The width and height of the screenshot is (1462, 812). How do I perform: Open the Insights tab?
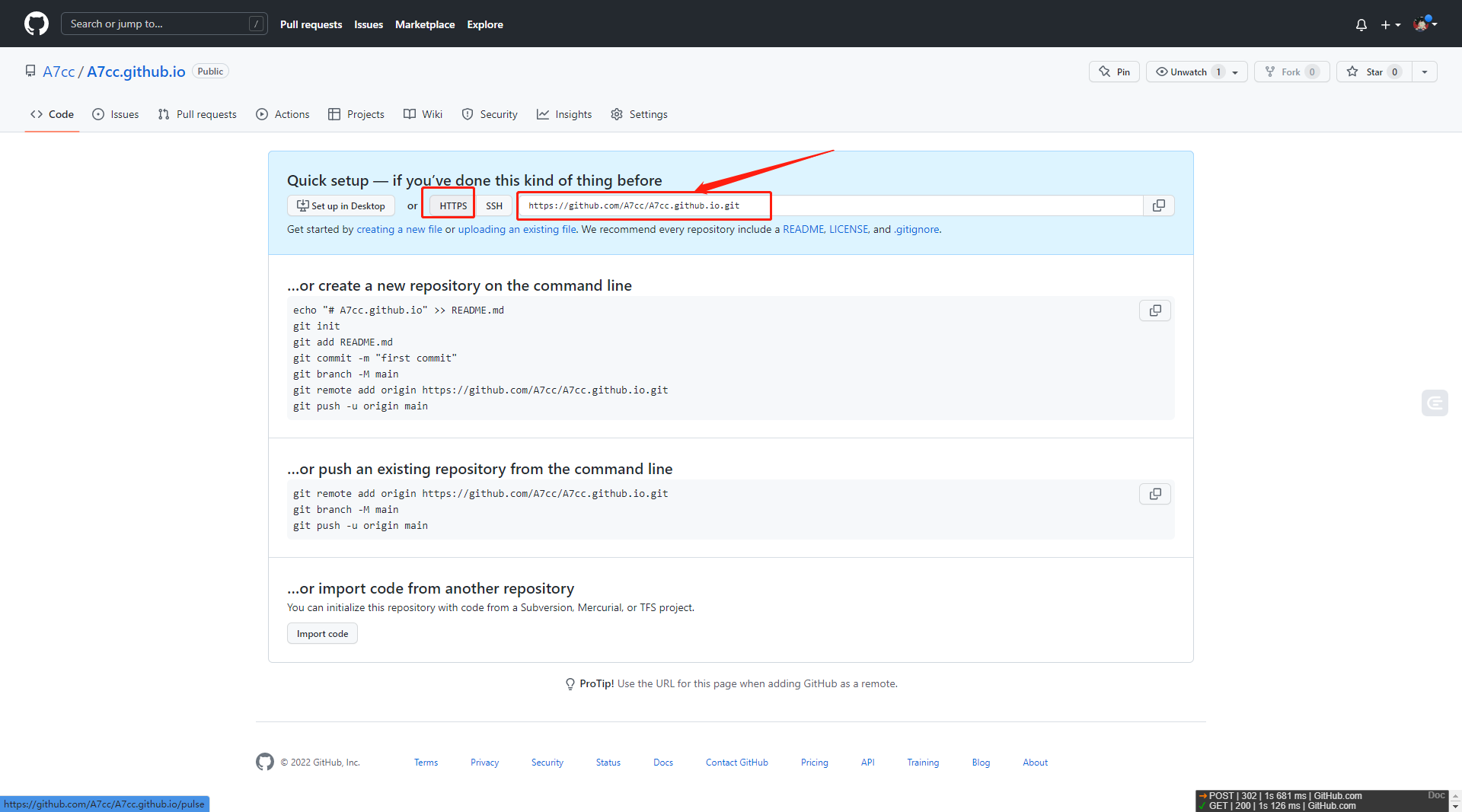coord(564,114)
